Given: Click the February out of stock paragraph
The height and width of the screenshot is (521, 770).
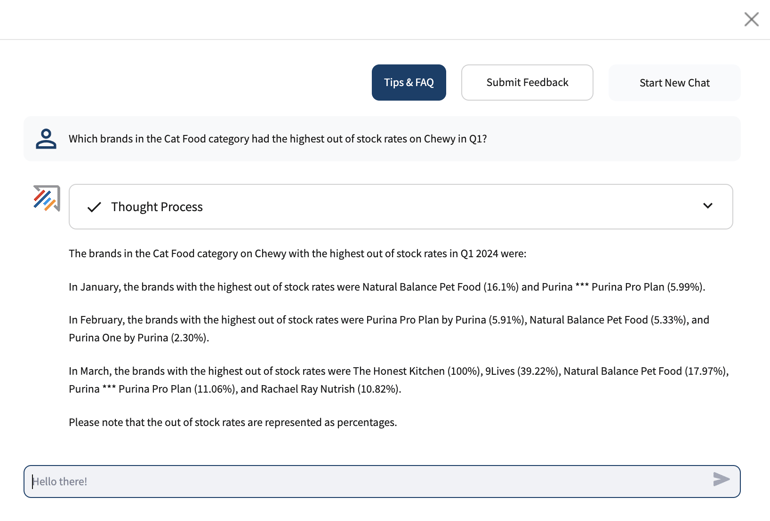Looking at the screenshot, I should click(389, 329).
